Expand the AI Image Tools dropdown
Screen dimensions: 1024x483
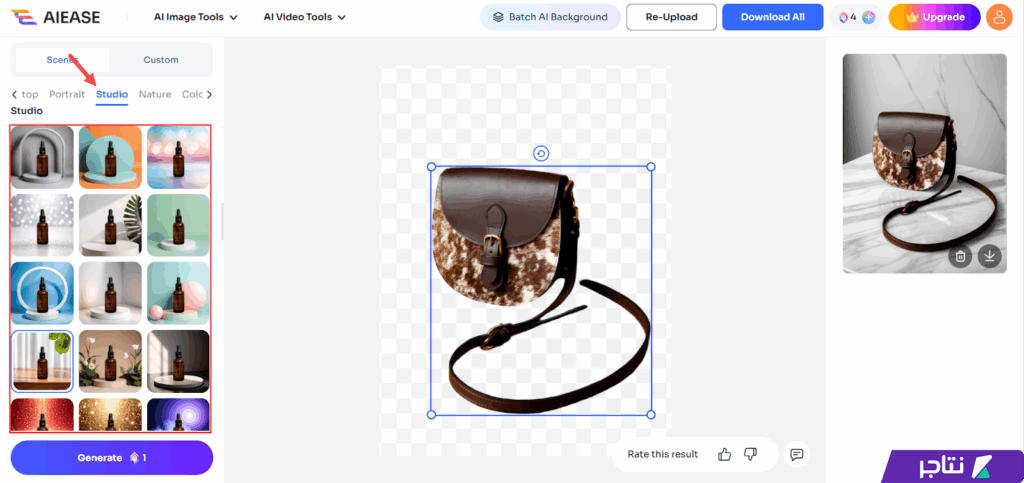[196, 17]
